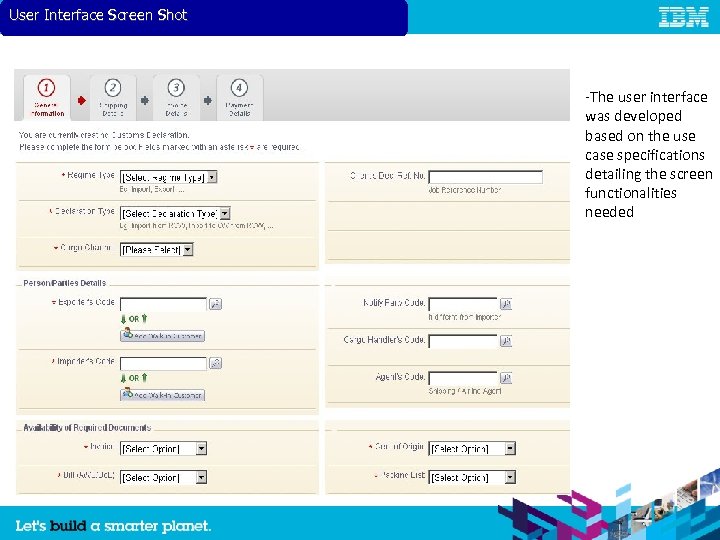Click Add Walk-in Customer under Importer's Code
Screen dimensions: 720x540
(x=163, y=394)
